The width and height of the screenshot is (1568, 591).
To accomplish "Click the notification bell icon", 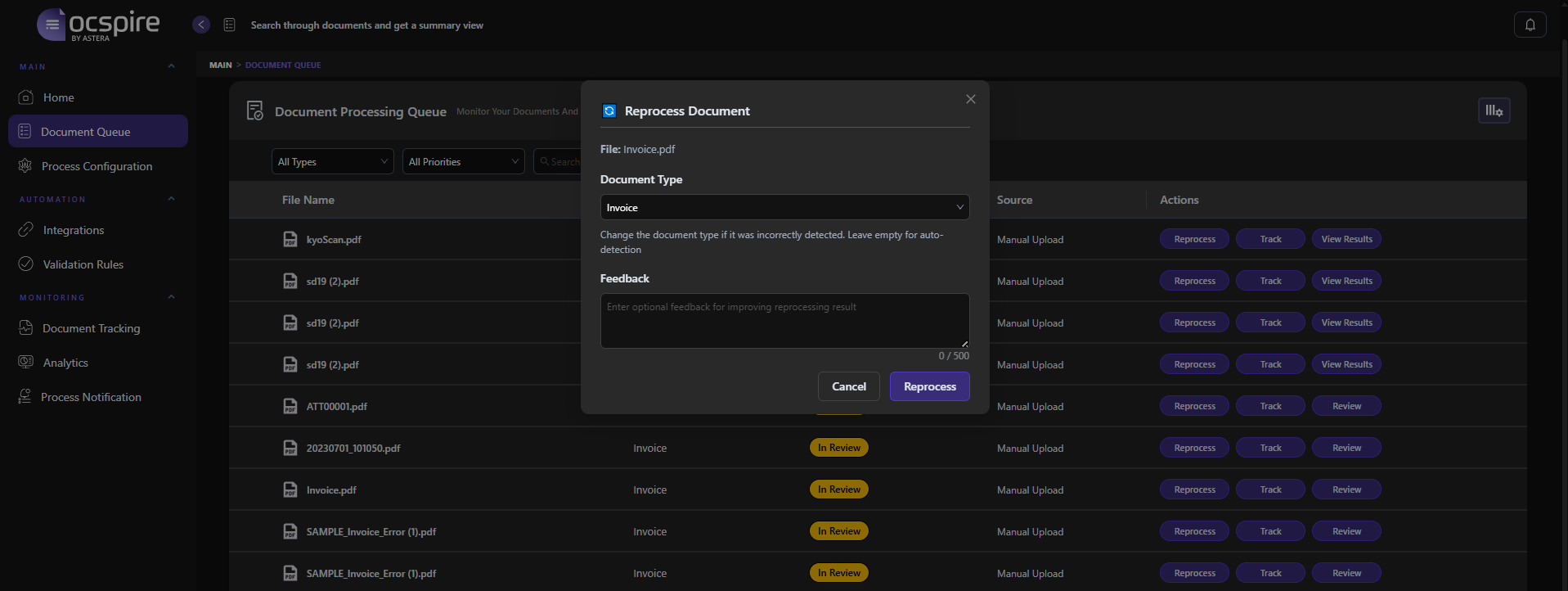I will (1530, 25).
